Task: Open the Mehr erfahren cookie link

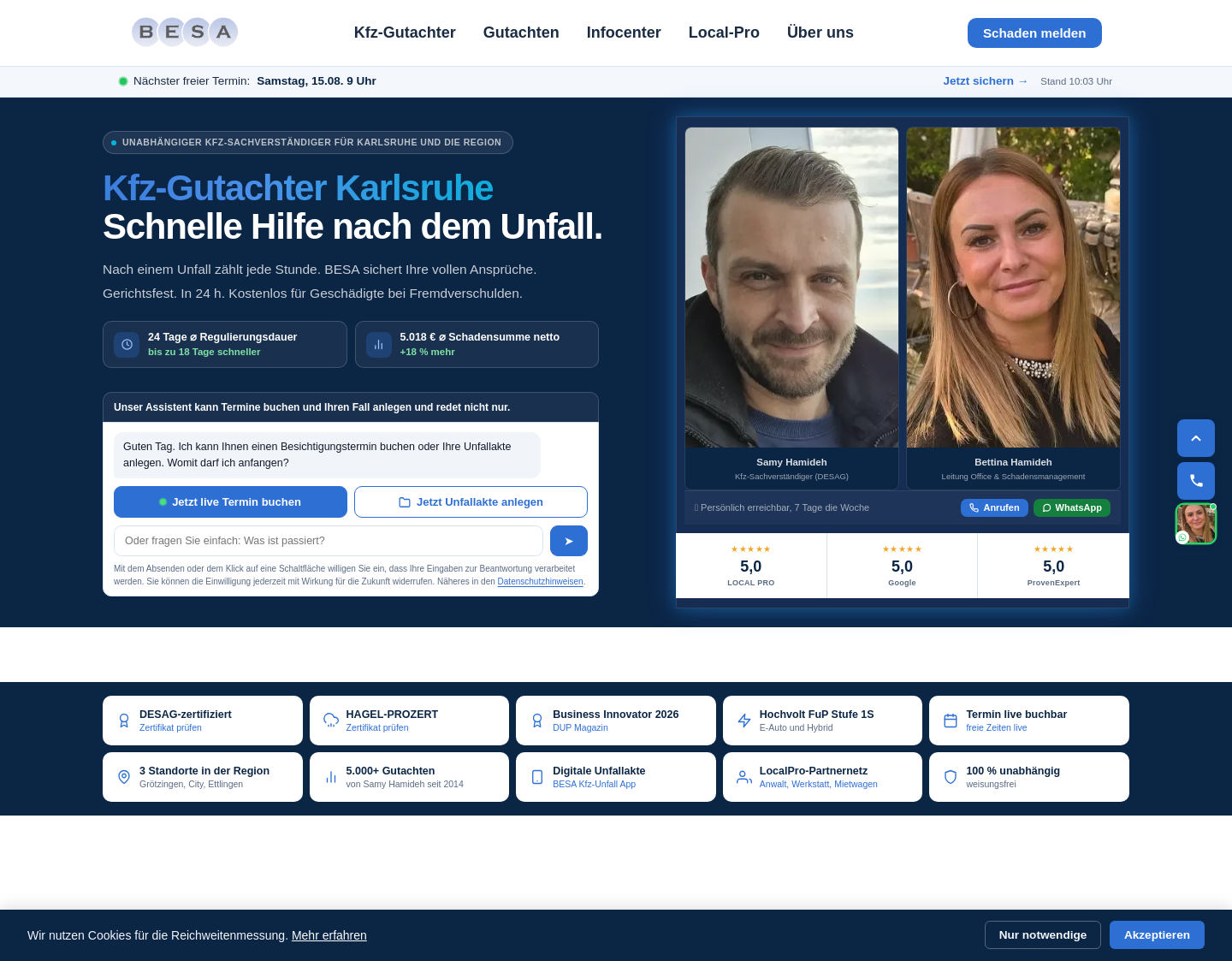Action: click(329, 935)
